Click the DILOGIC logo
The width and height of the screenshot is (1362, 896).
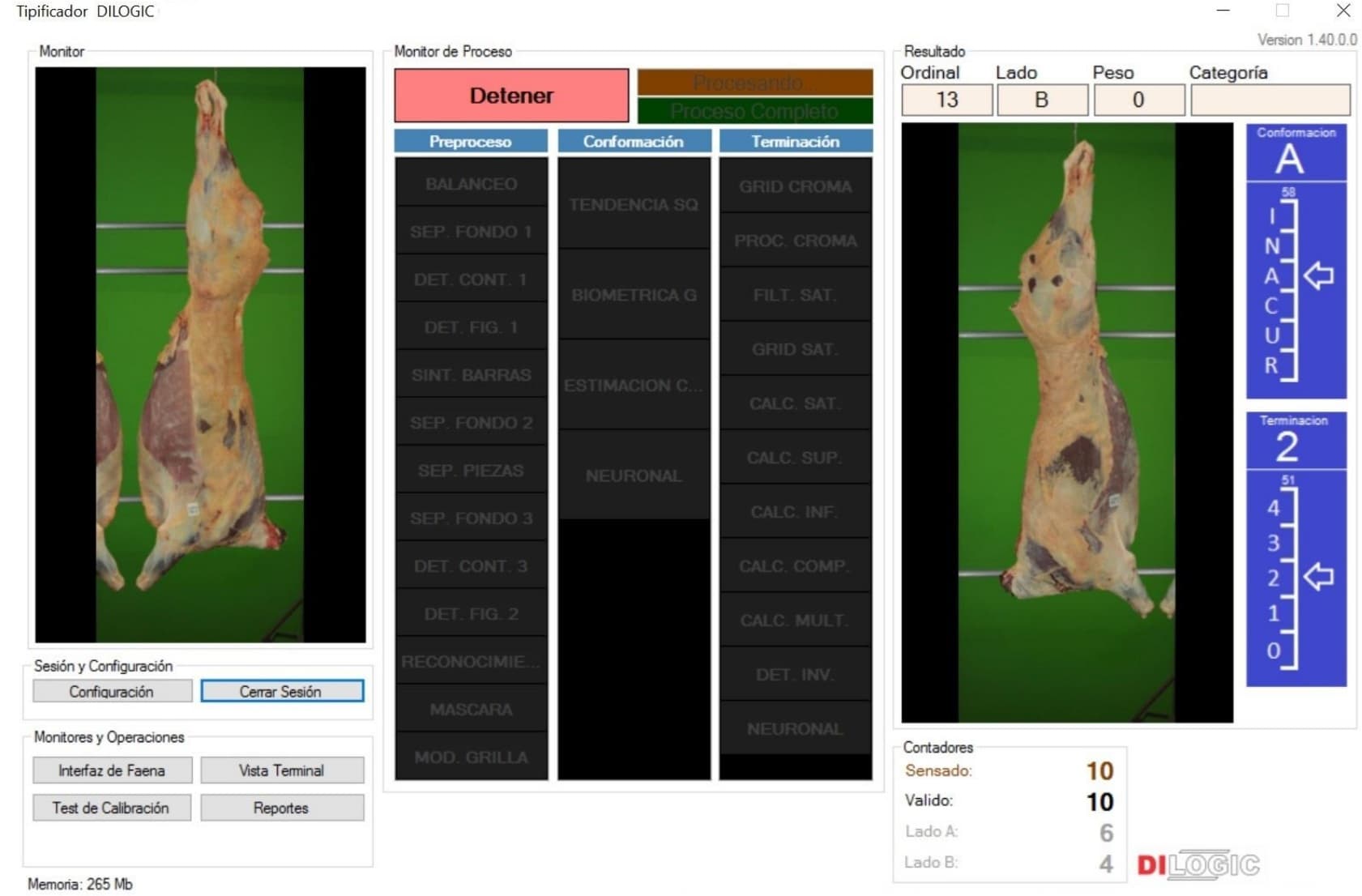1198,865
